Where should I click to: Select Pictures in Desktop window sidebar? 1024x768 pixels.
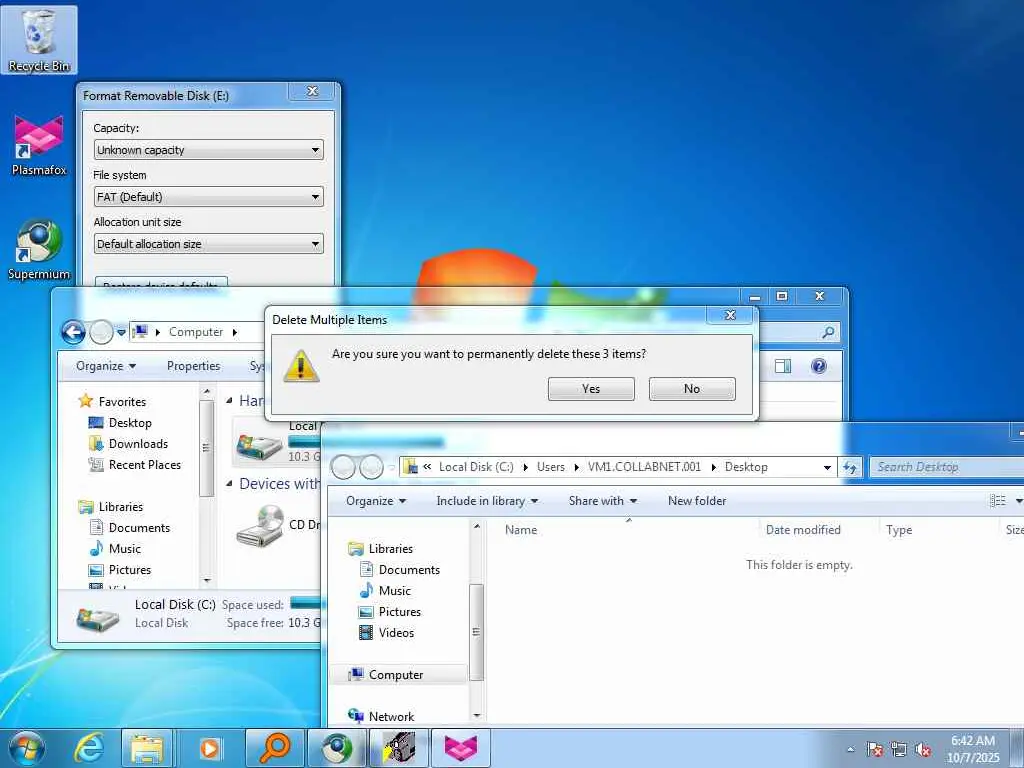399,611
